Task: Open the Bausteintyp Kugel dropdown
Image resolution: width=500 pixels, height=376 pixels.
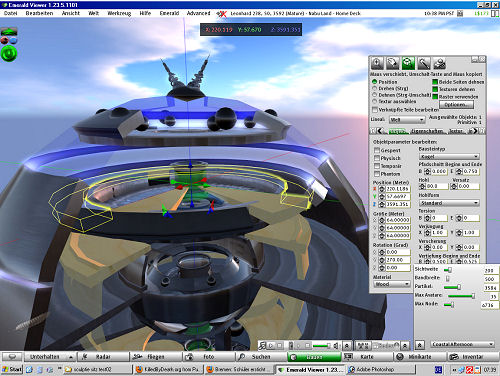Action: click(449, 156)
